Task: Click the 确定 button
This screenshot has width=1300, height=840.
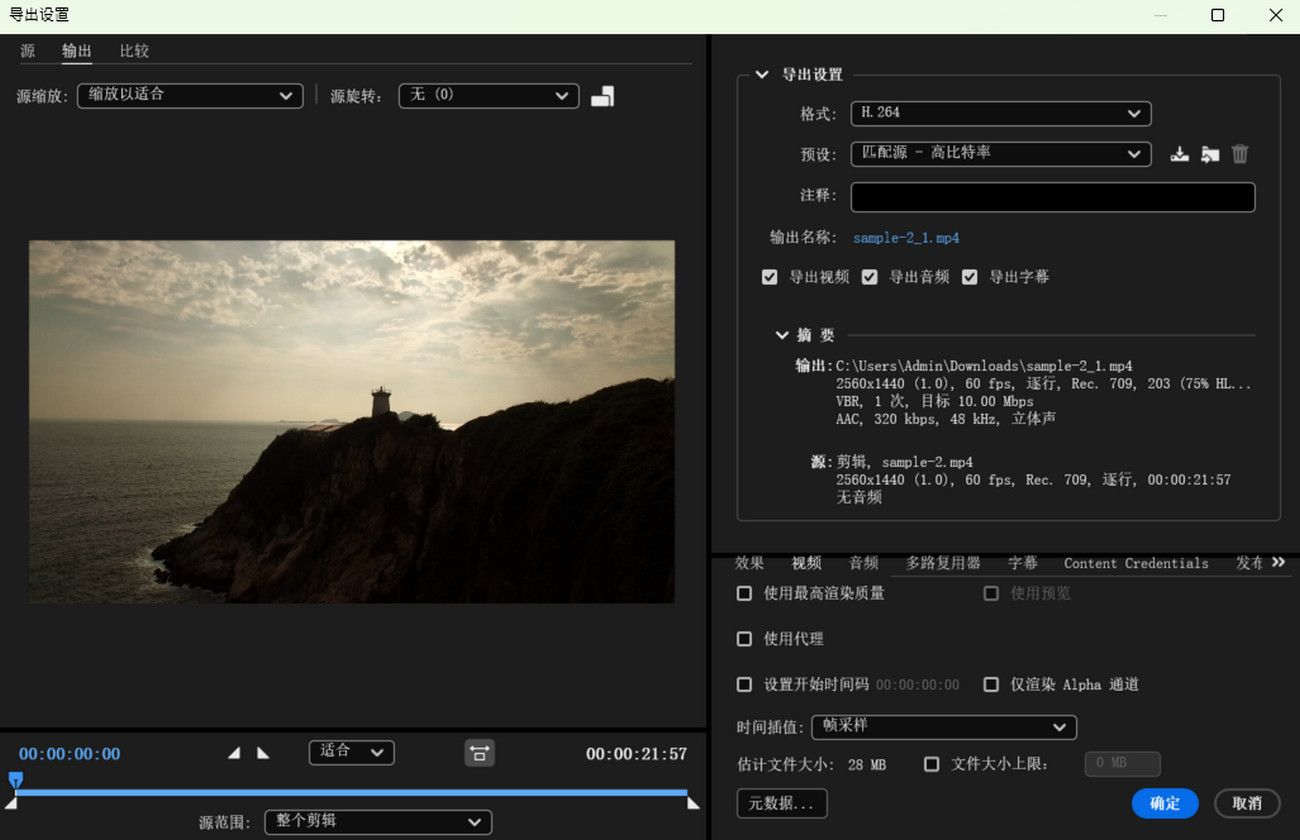Action: pyautogui.click(x=1165, y=803)
